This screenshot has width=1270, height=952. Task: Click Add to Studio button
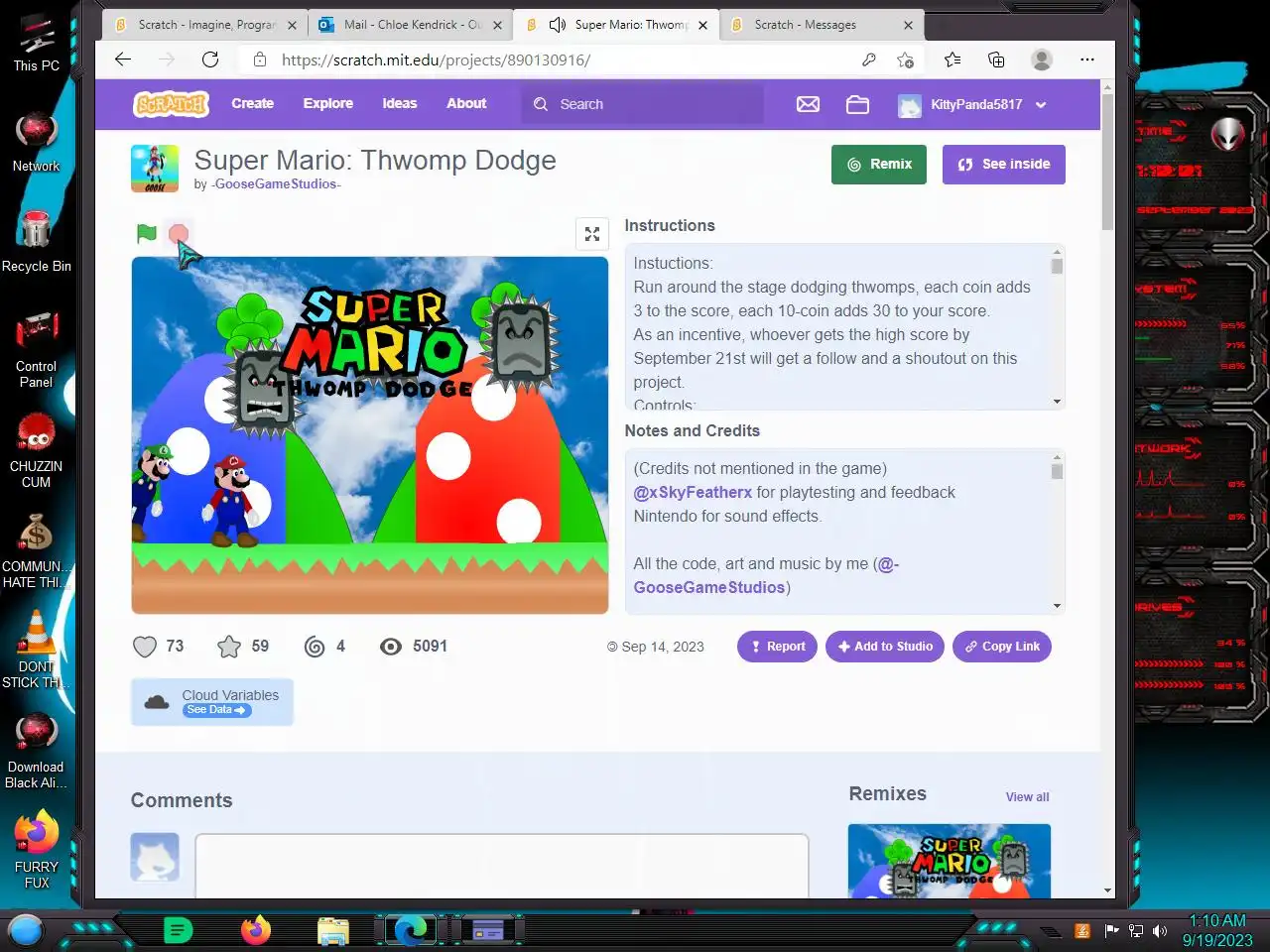885,647
